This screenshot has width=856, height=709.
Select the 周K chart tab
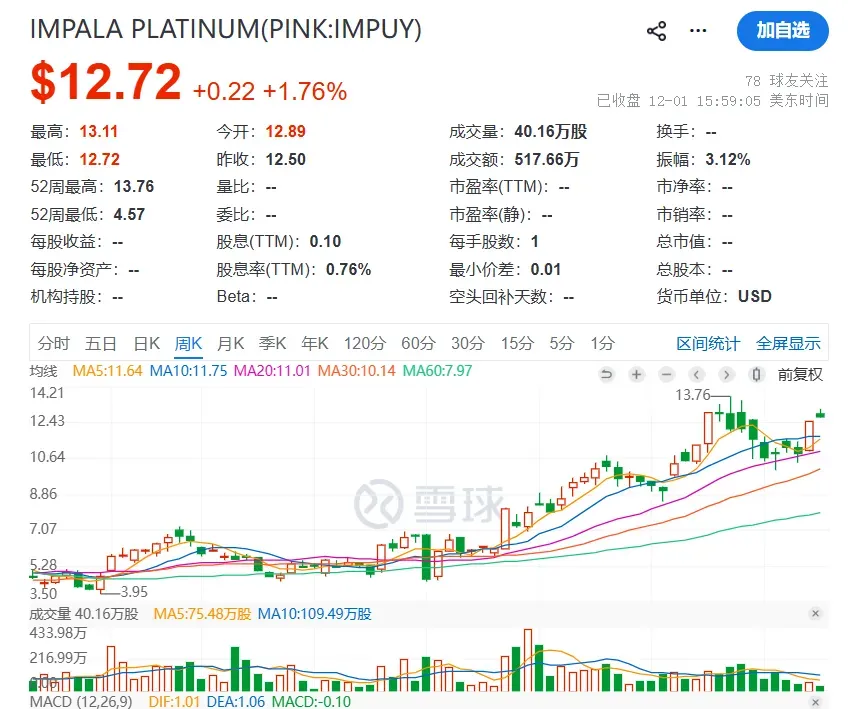tap(188, 343)
